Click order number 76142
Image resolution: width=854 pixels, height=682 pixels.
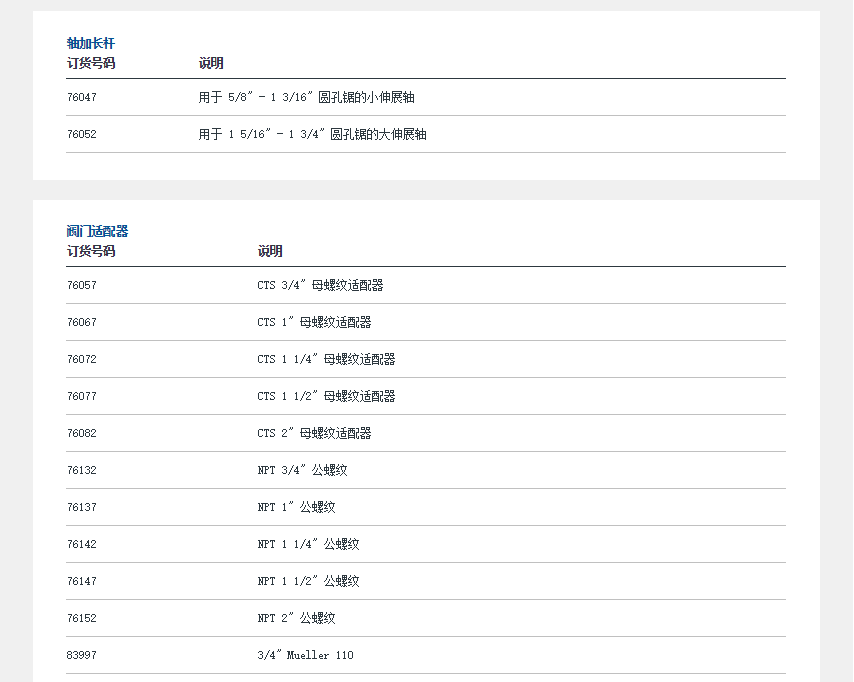coord(82,545)
